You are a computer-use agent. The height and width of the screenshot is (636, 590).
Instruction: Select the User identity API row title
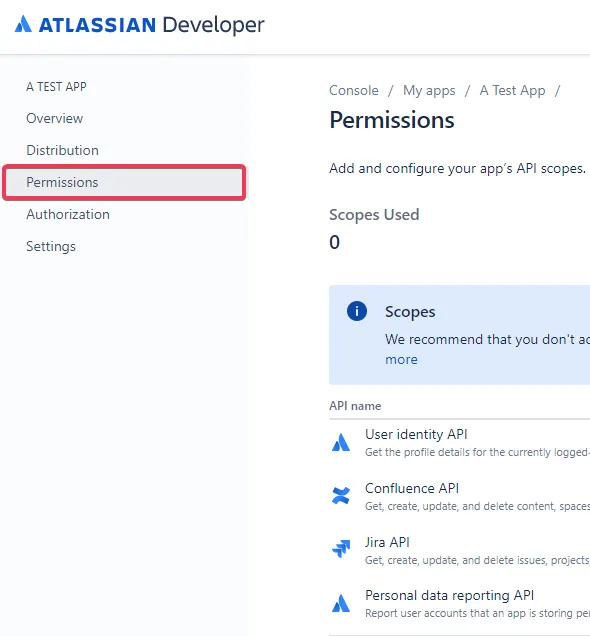coord(416,434)
